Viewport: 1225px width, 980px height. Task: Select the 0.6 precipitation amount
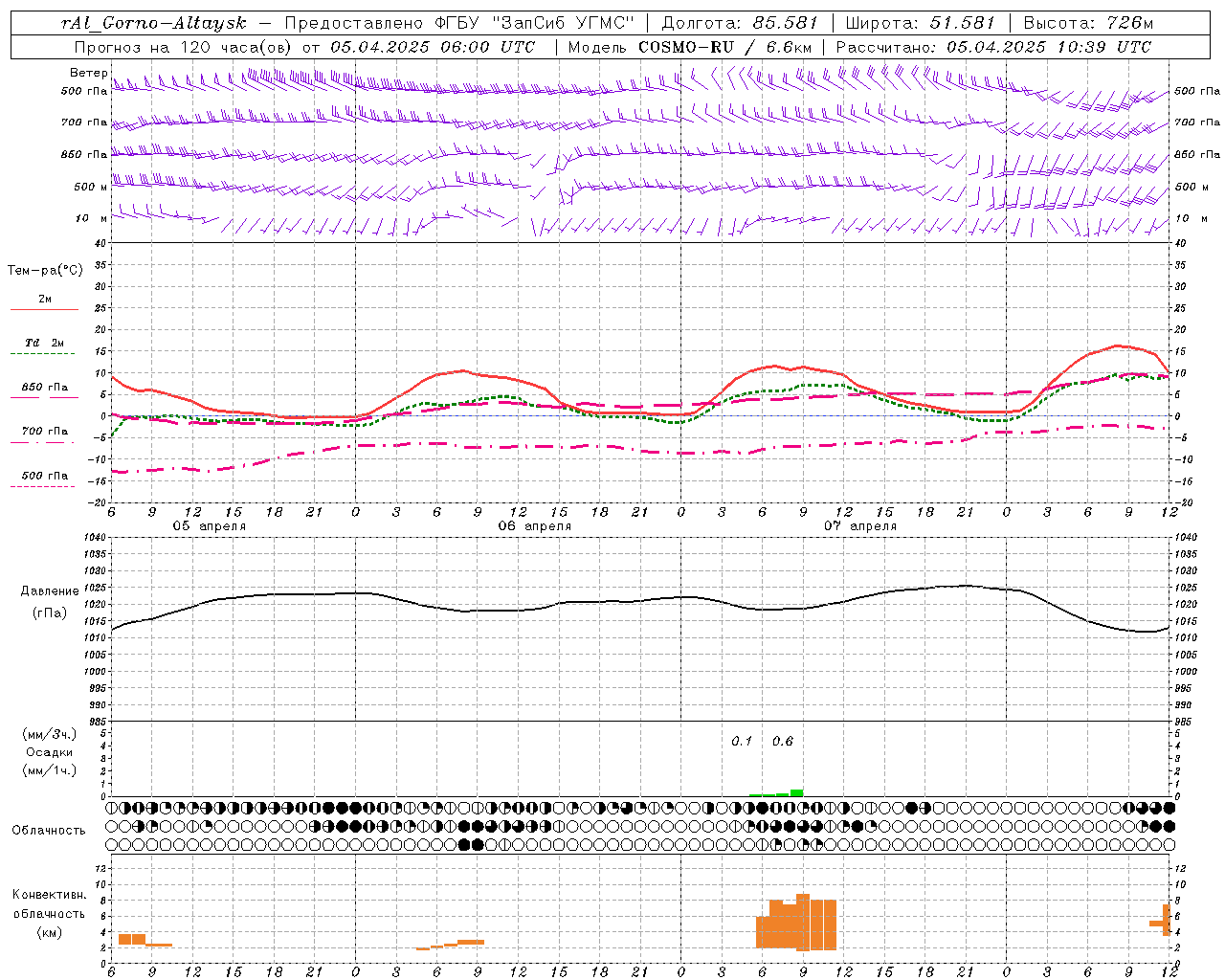(x=783, y=741)
